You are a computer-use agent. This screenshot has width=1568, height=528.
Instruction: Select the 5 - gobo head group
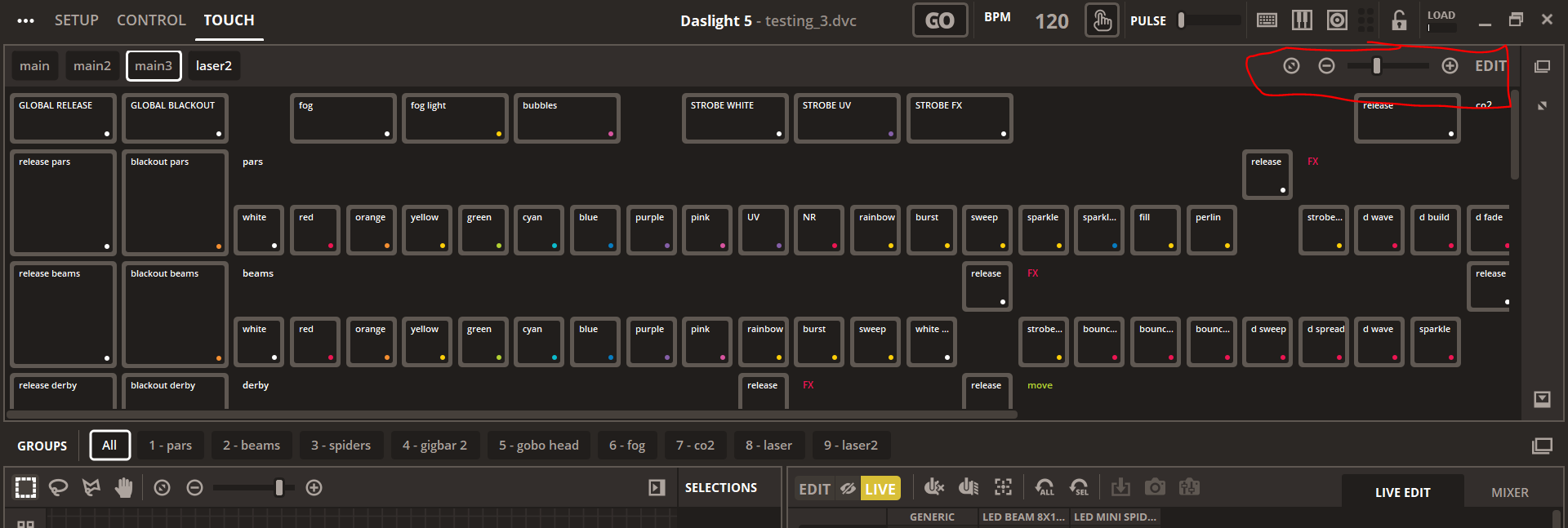(539, 446)
